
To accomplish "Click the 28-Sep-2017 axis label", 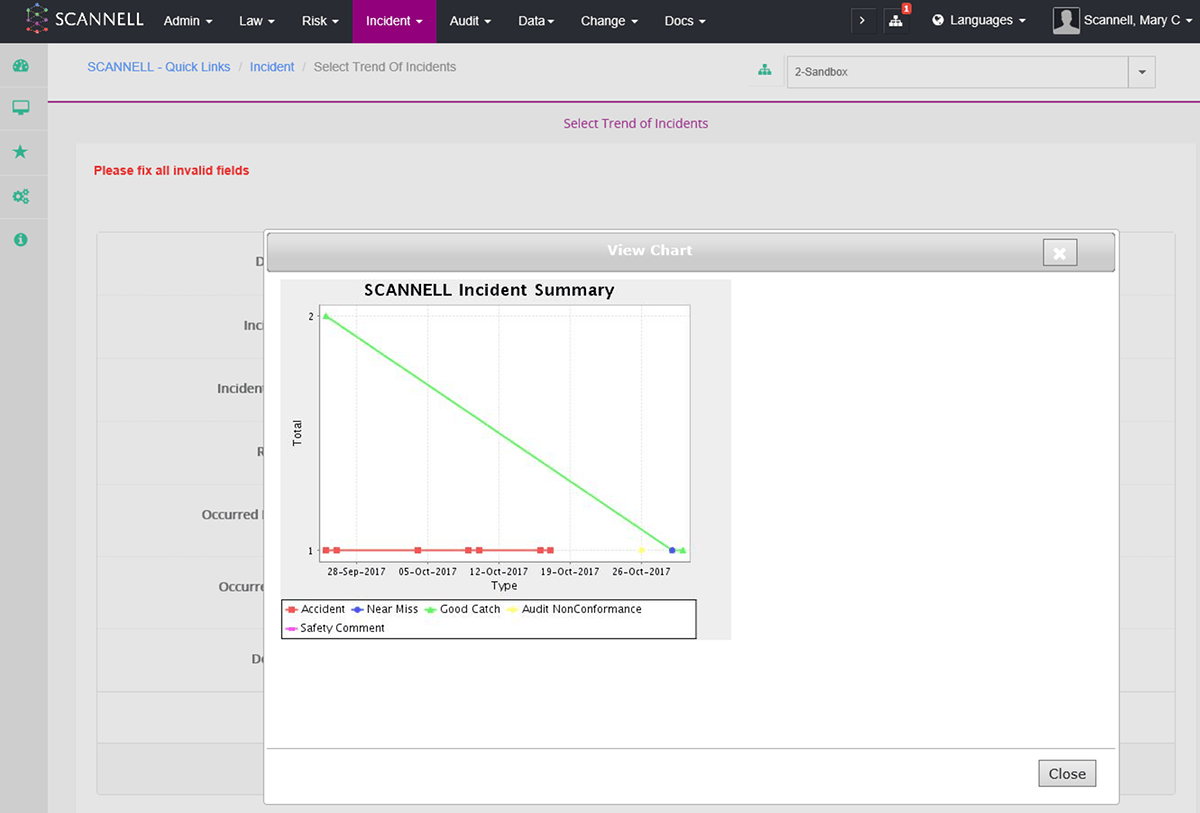I will pyautogui.click(x=357, y=572).
